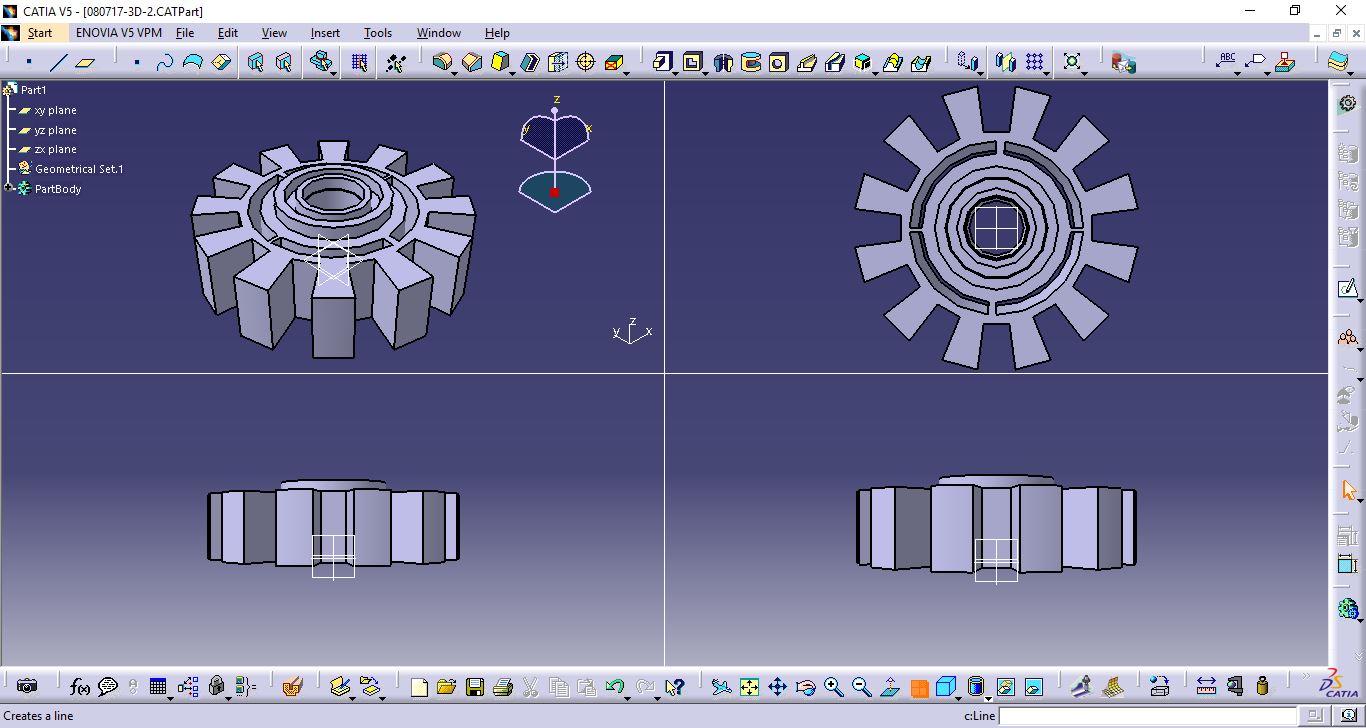
Task: Select the Fly Mode icon
Action: point(721,687)
